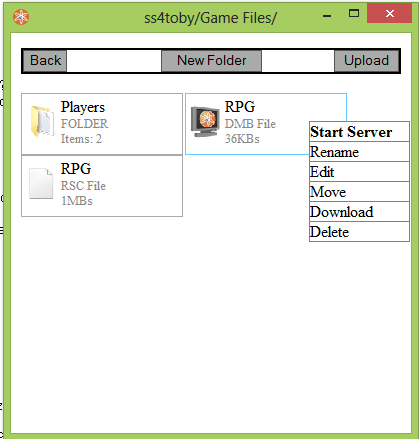This screenshot has width=419, height=439.
Task: Choose Move in the context menu
Action: coord(359,192)
